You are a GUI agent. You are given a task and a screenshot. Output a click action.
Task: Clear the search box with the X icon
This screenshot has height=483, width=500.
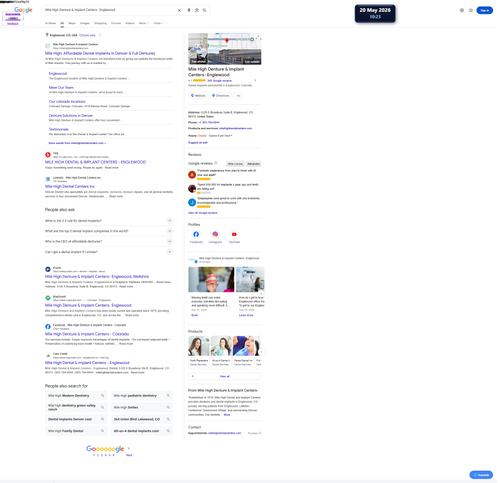pos(179,10)
